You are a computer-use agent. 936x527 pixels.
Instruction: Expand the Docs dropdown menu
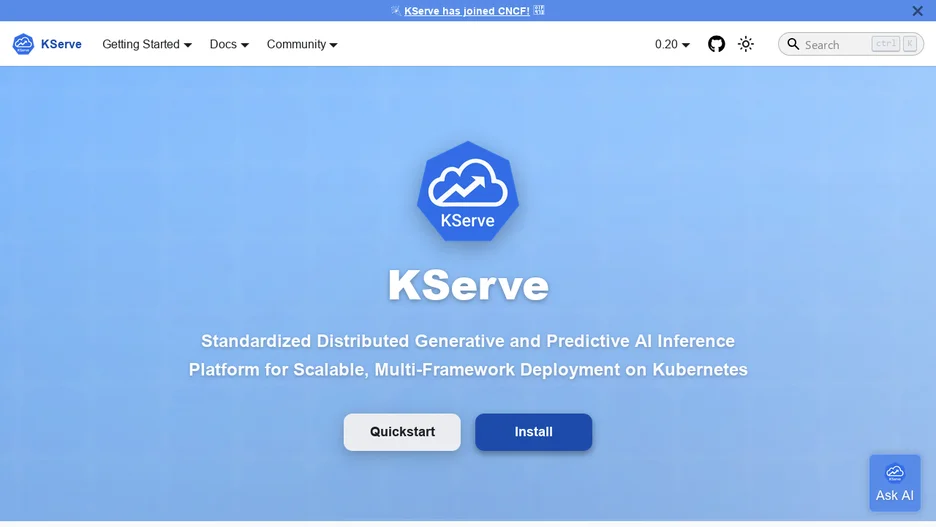click(229, 44)
